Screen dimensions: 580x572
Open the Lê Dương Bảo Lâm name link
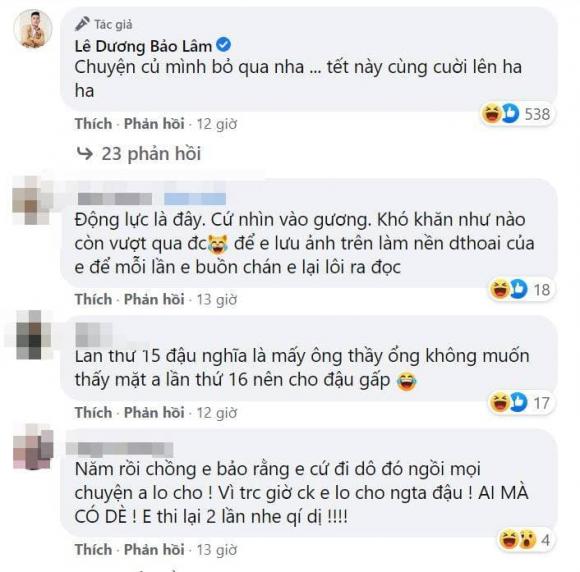143,46
